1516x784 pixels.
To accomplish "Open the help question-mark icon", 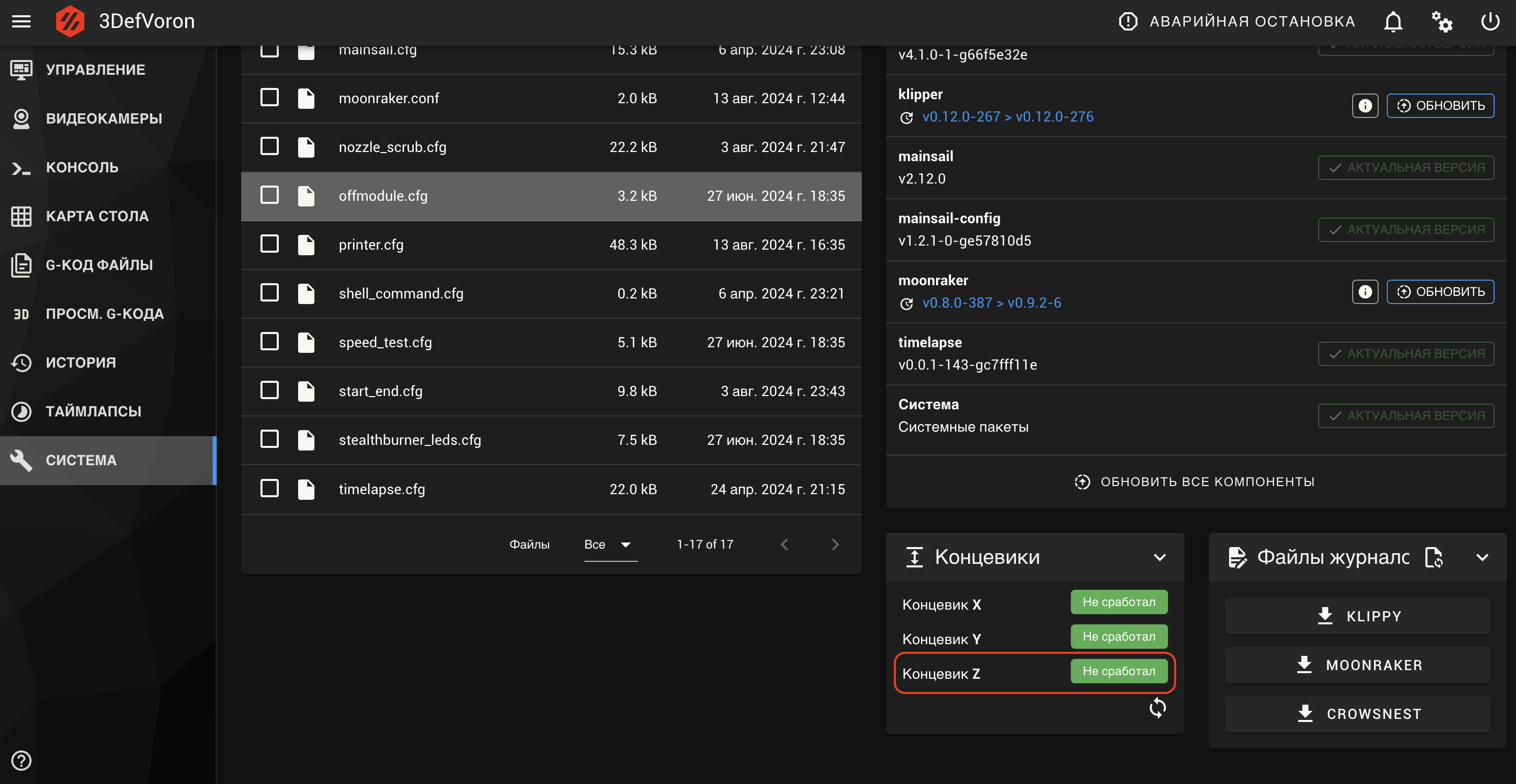I will pos(21,760).
